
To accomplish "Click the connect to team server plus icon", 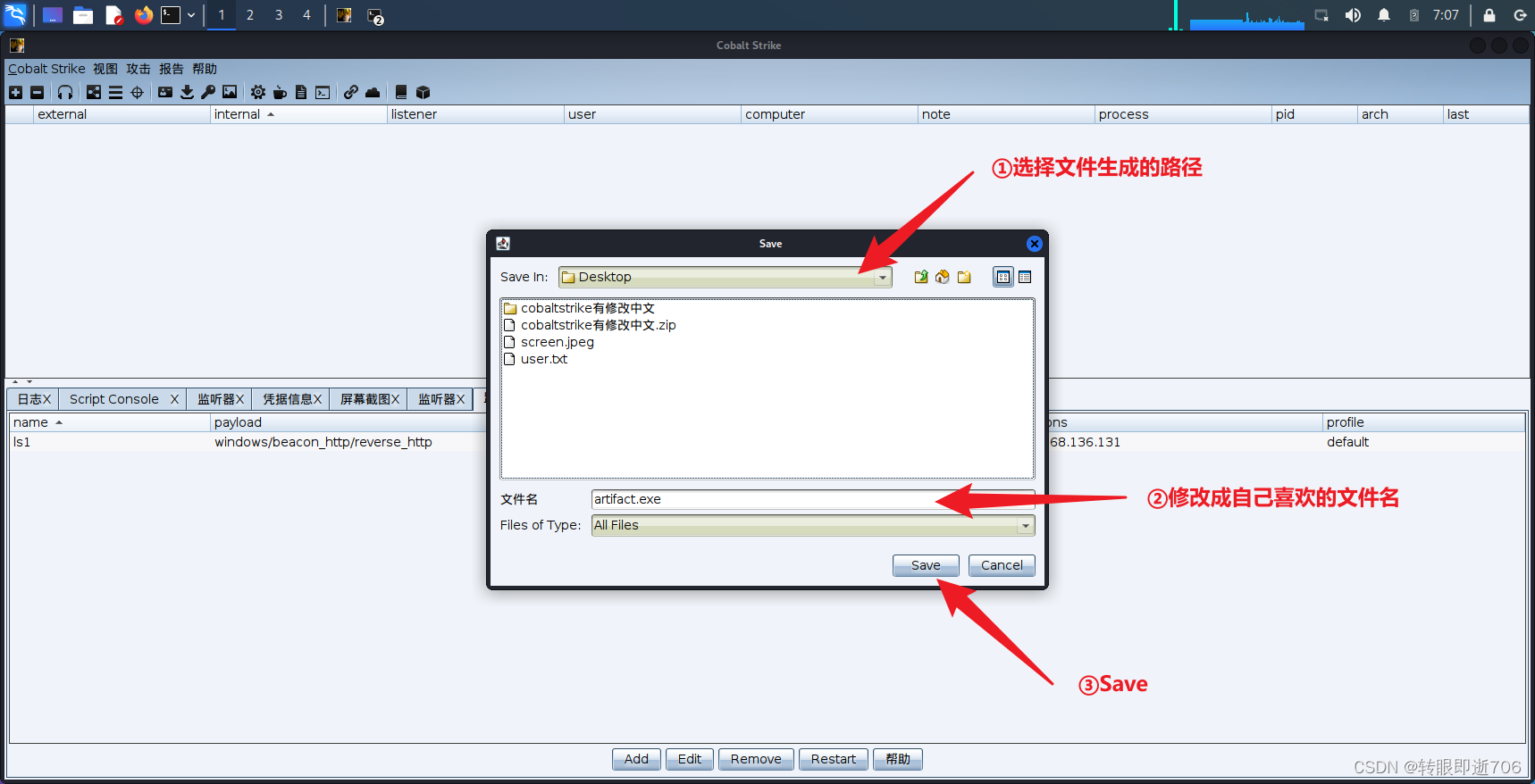I will 15,92.
